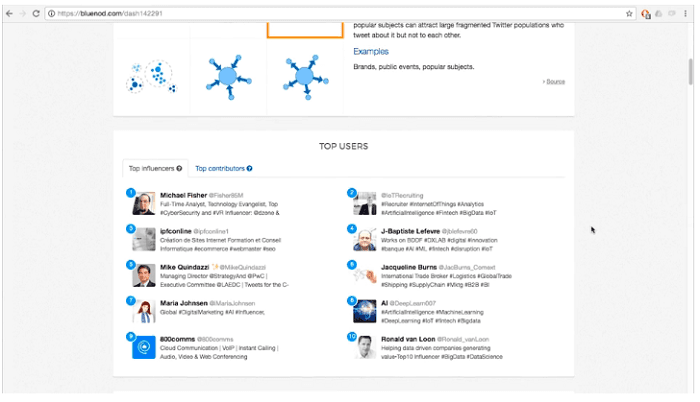Open ipfconline's avatar image

point(144,239)
